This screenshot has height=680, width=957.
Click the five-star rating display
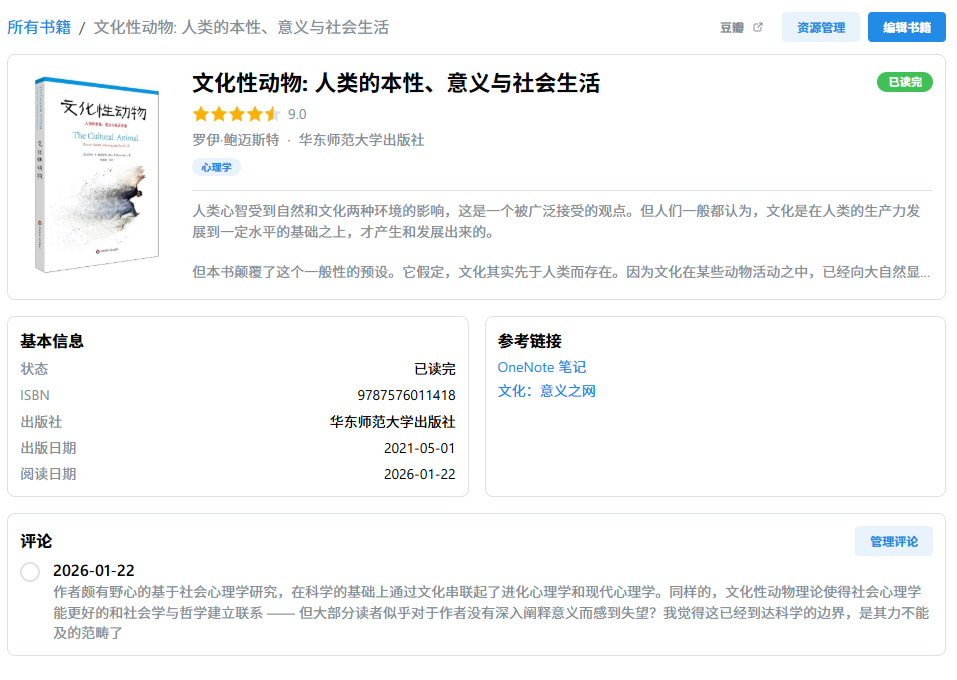pyautogui.click(x=236, y=114)
